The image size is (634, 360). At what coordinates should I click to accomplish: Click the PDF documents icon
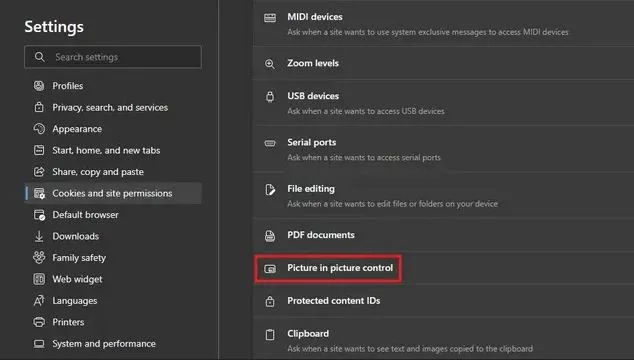click(x=270, y=235)
